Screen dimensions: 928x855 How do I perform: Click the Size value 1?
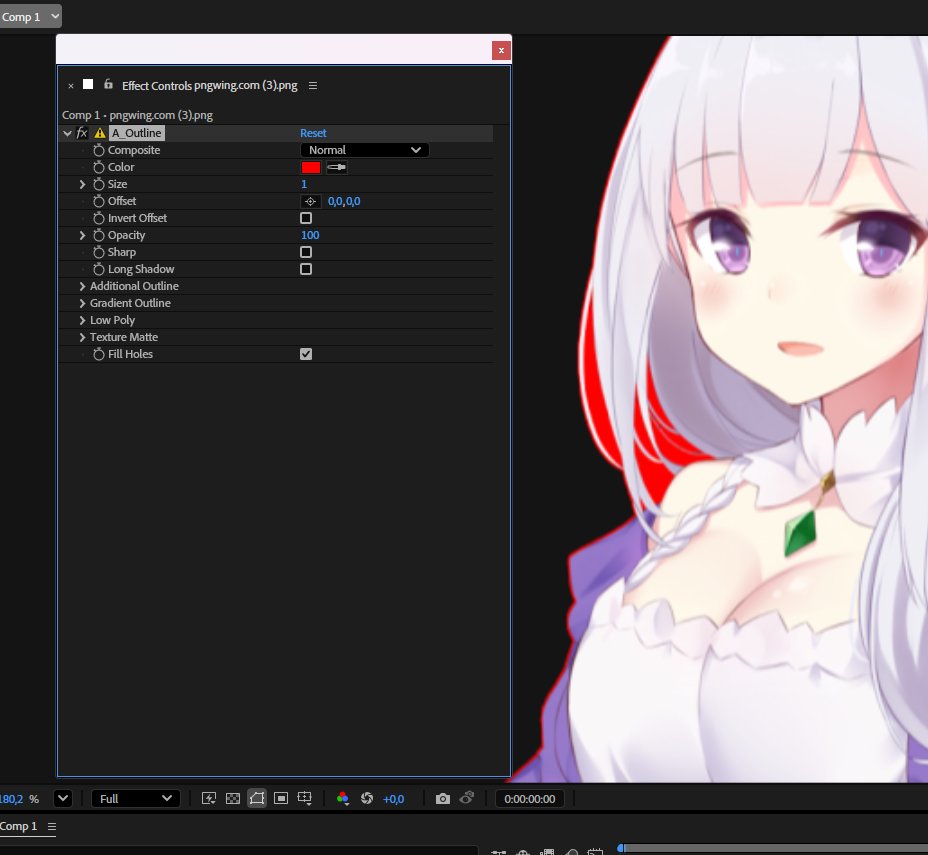(x=304, y=185)
